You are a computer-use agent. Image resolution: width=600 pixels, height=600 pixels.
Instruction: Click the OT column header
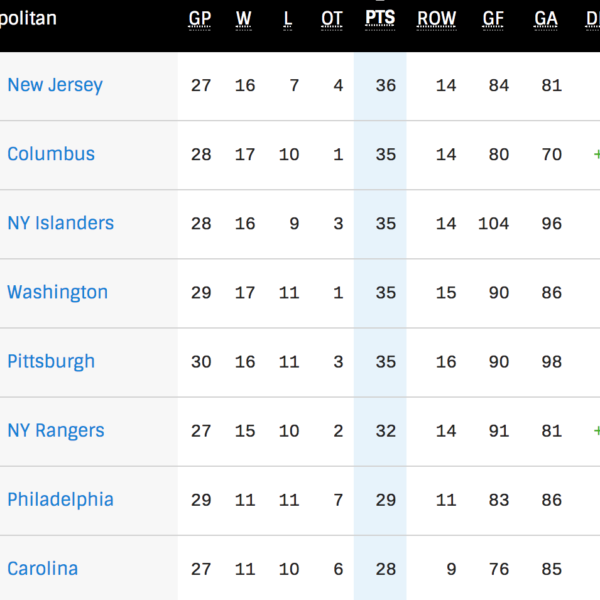point(332,19)
